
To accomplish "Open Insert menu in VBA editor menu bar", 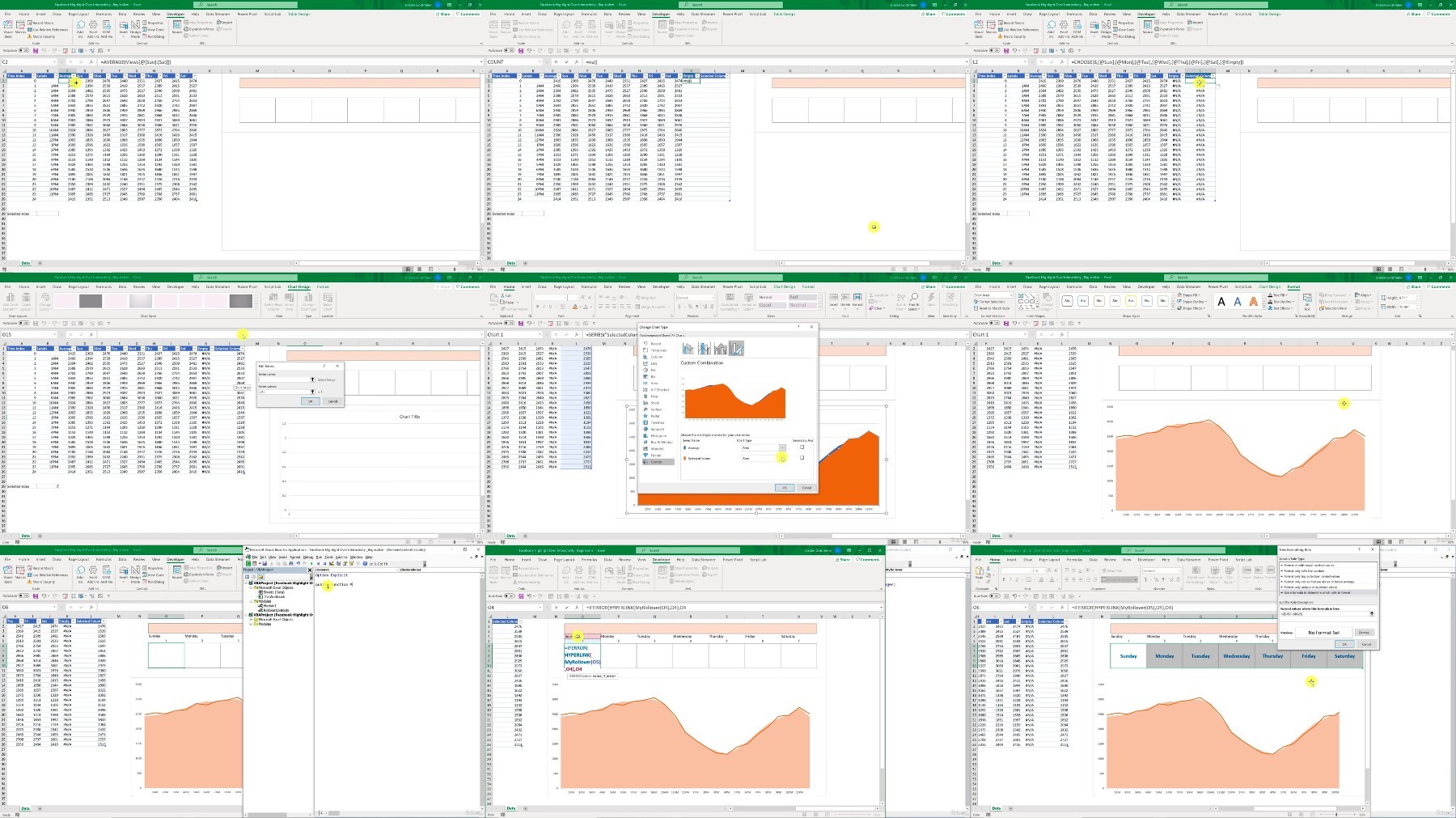I will point(283,557).
